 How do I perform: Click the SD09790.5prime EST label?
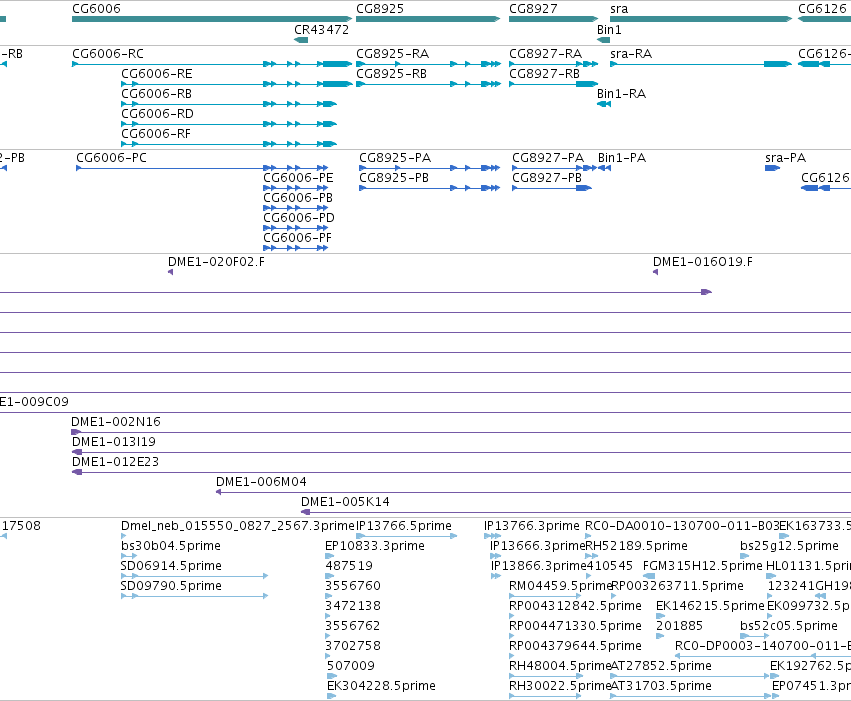point(171,587)
